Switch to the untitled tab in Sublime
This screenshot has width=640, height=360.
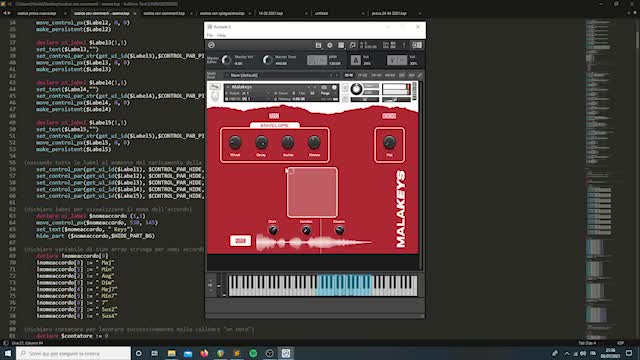[x=321, y=13]
